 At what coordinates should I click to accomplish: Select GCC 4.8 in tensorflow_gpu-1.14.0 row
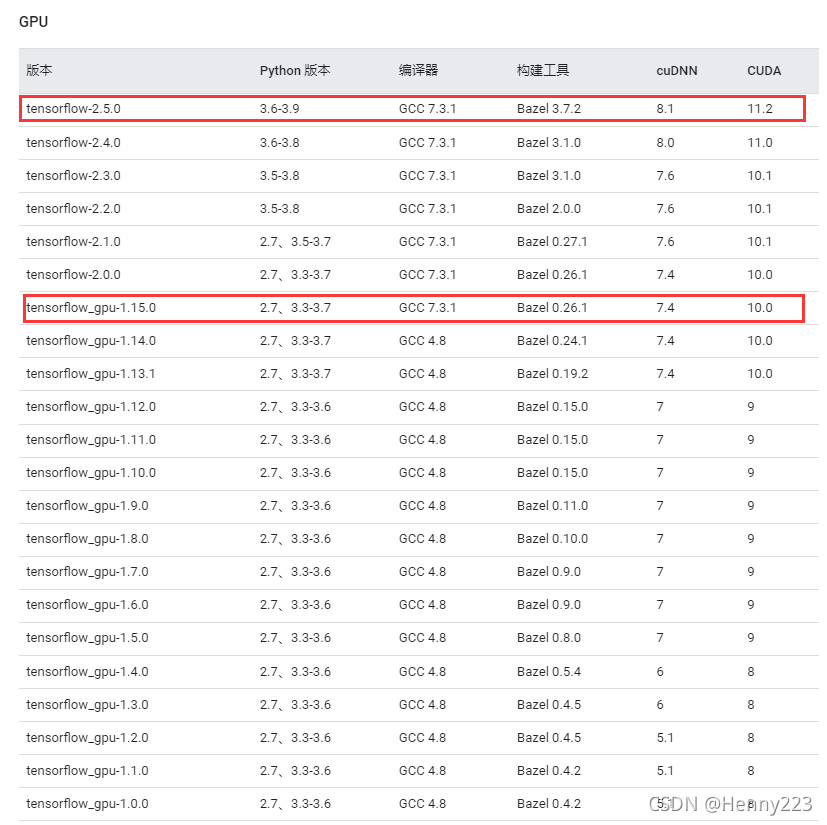pyautogui.click(x=422, y=341)
